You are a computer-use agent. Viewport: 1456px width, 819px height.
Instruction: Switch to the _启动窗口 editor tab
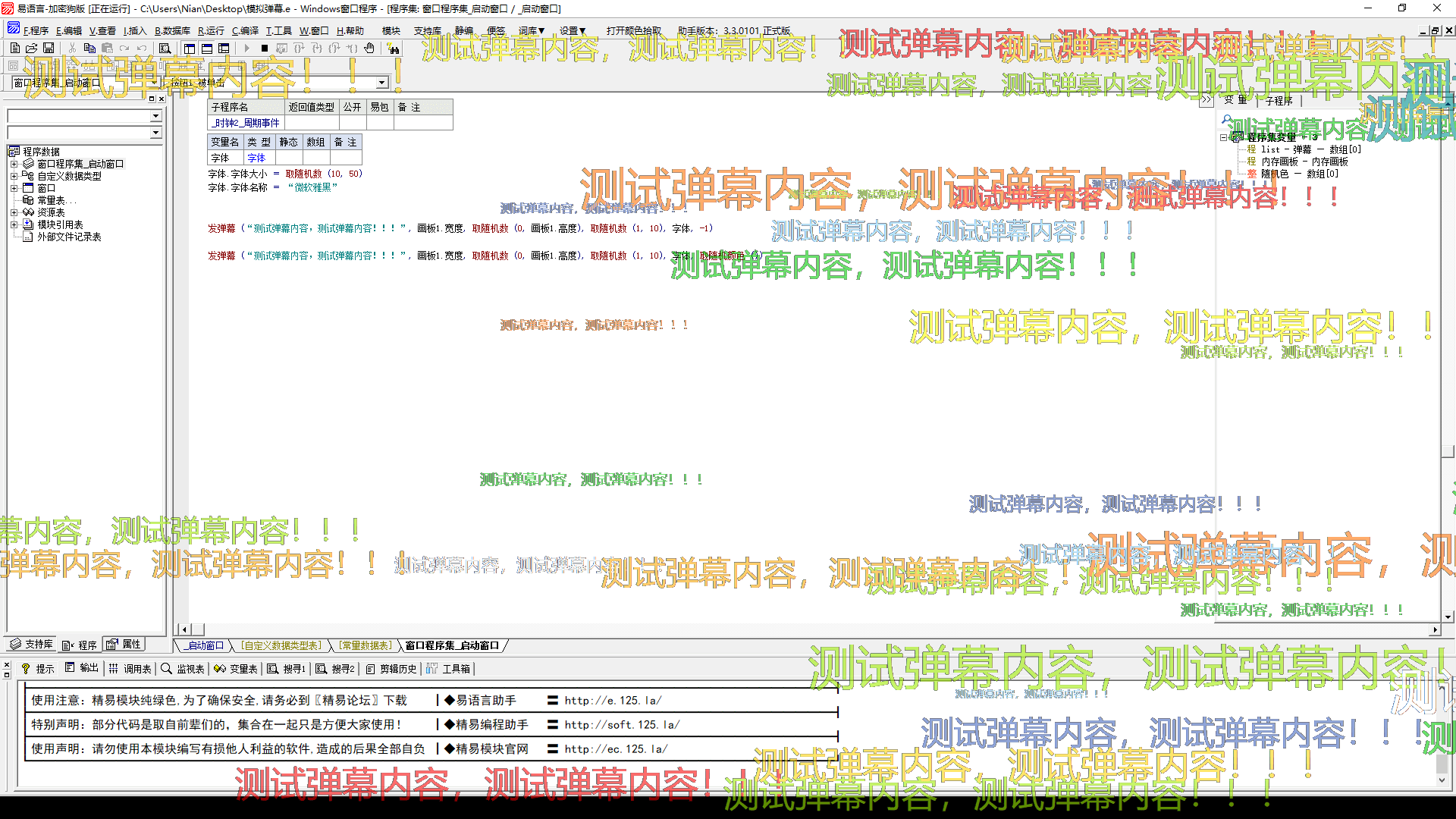coord(205,645)
